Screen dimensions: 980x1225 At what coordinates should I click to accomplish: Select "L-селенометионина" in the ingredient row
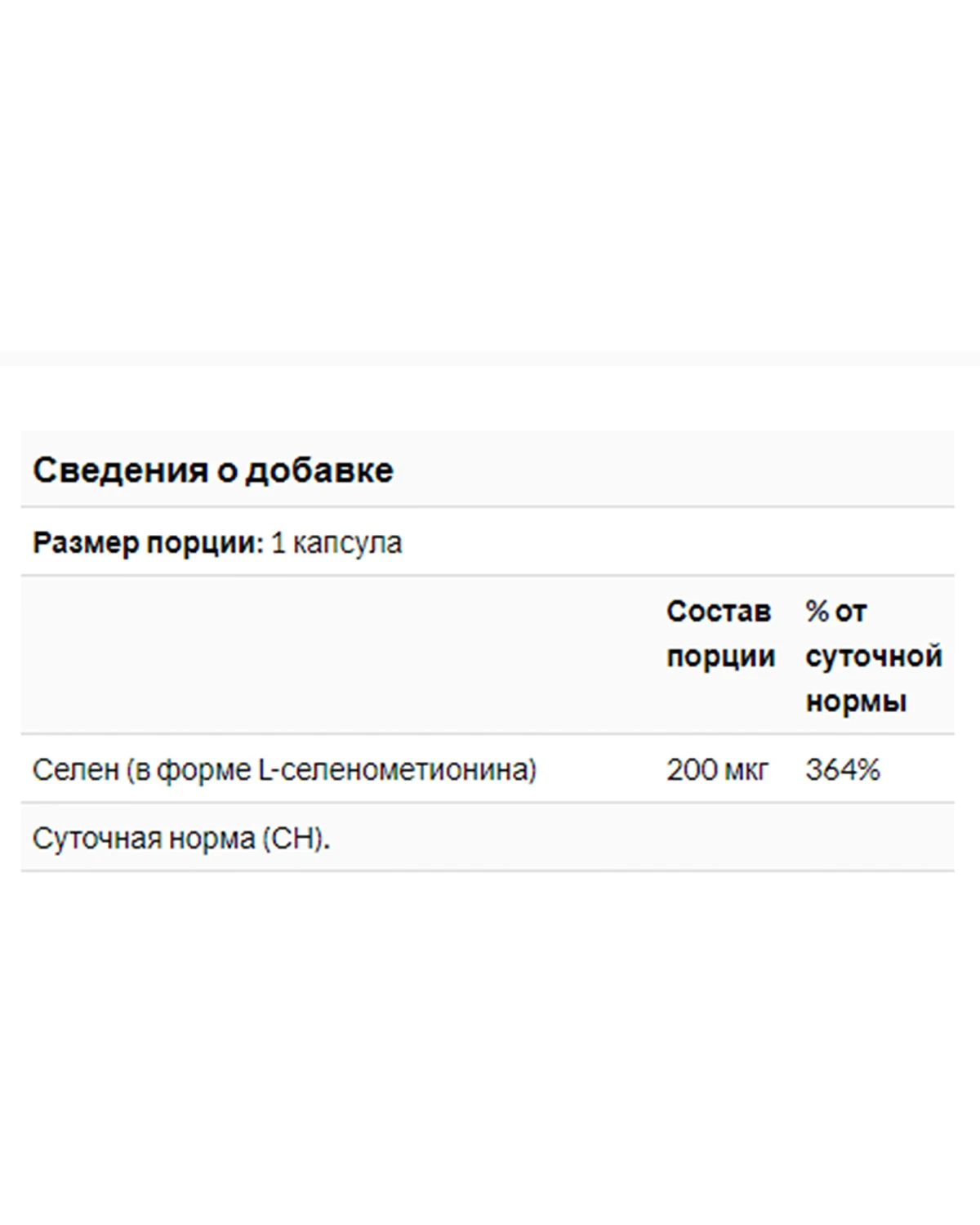(x=397, y=770)
